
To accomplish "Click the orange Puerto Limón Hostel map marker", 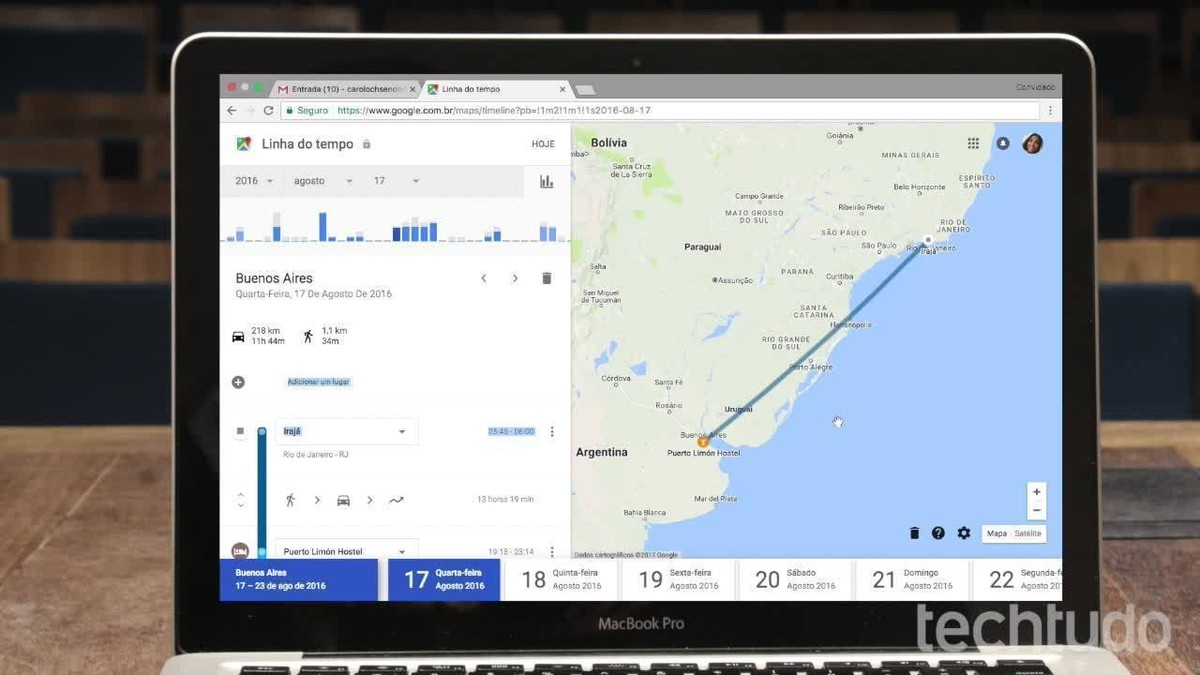I will (x=703, y=441).
